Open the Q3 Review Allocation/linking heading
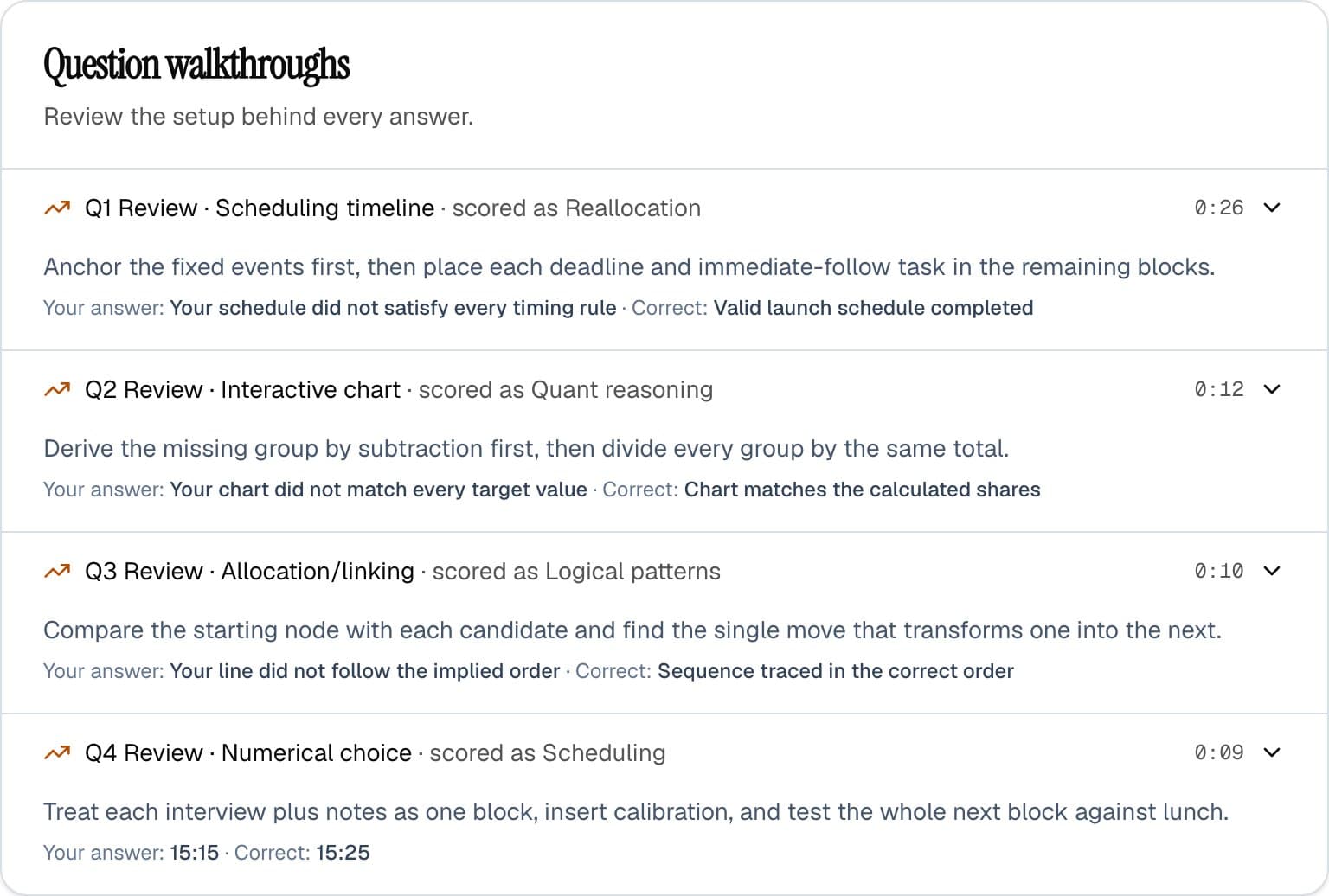 249,572
